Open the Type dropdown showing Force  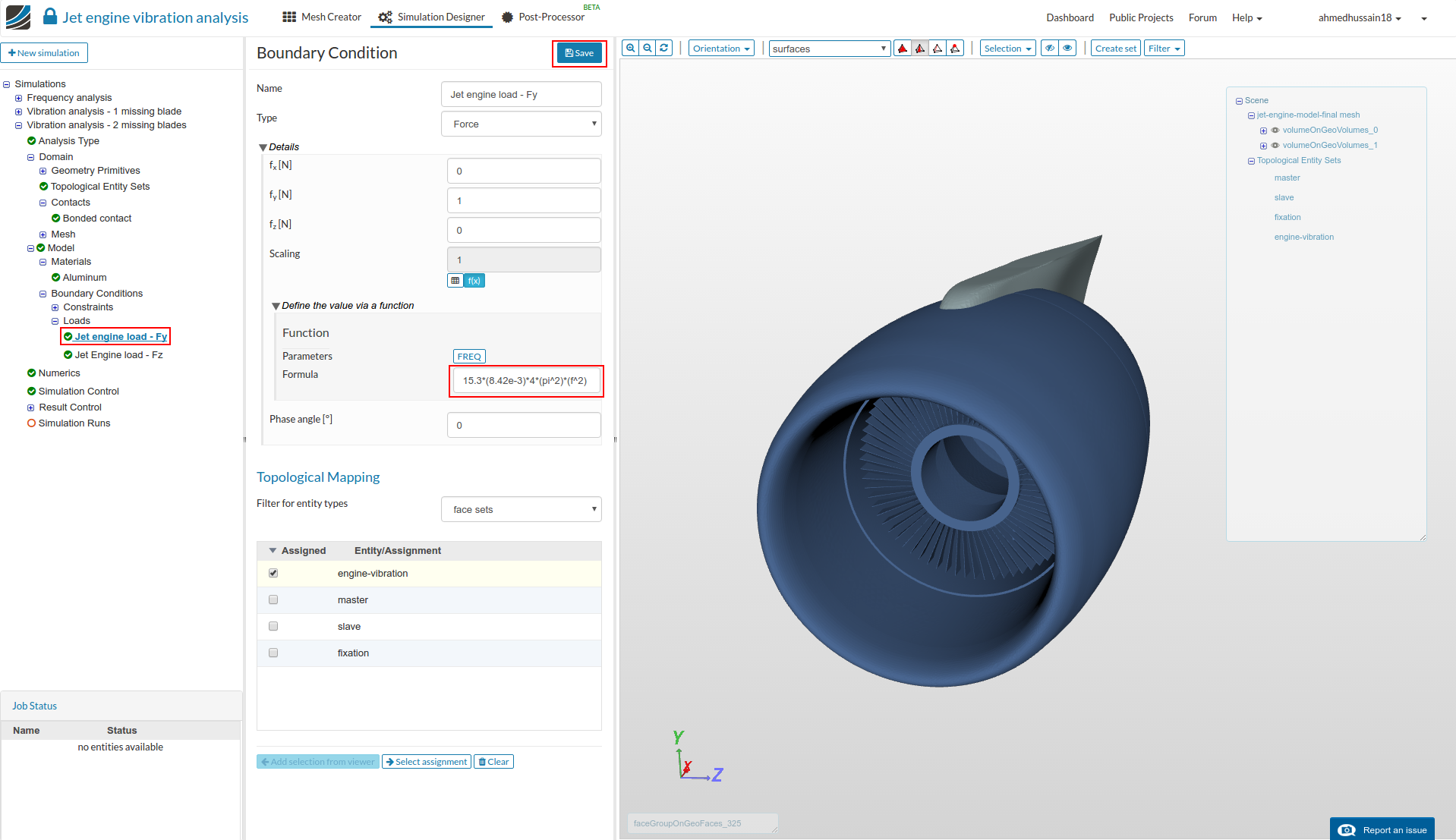coord(522,124)
